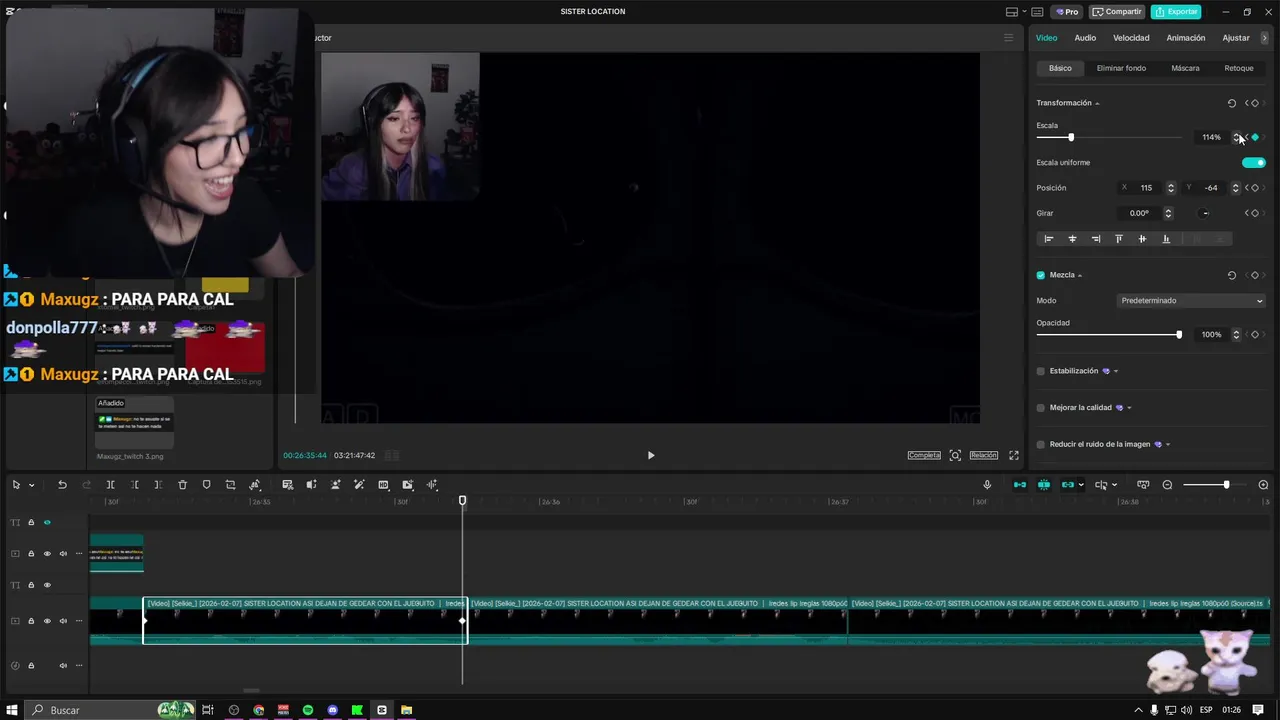This screenshot has width=1280, height=720.
Task: Expand the Mejorar la calidad options arrow
Action: pyautogui.click(x=1129, y=408)
